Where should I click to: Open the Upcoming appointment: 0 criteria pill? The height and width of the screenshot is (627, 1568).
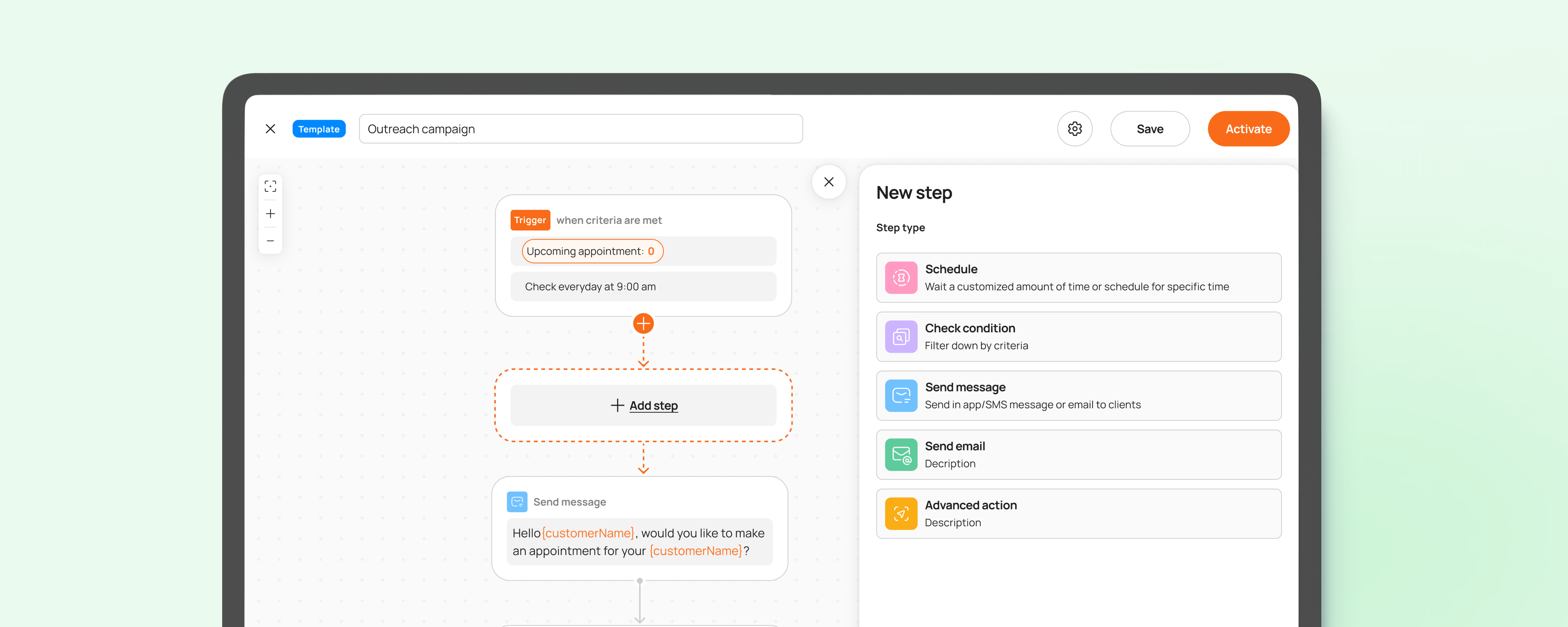coord(592,251)
